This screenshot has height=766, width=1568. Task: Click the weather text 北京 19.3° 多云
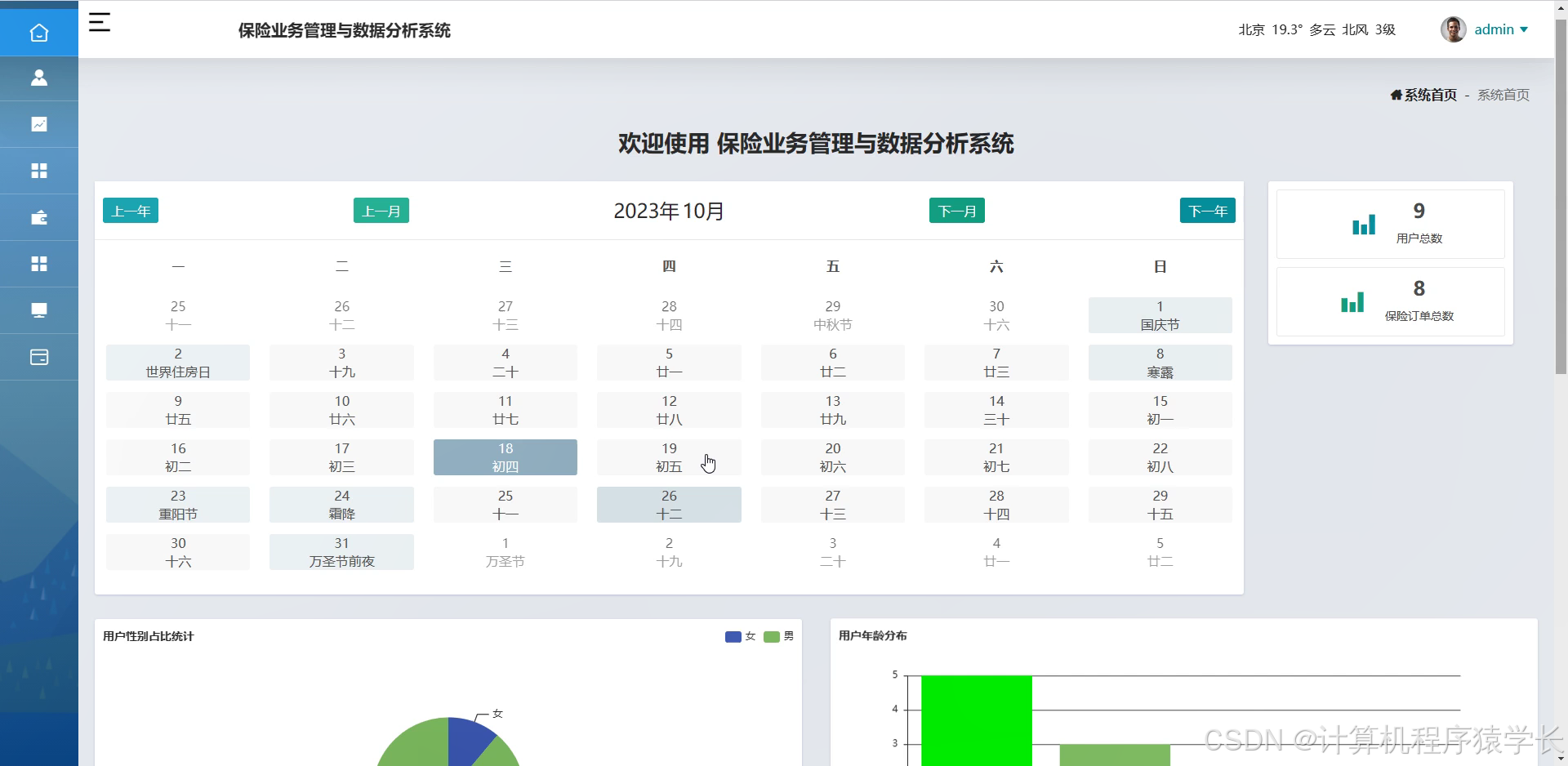tap(1287, 29)
